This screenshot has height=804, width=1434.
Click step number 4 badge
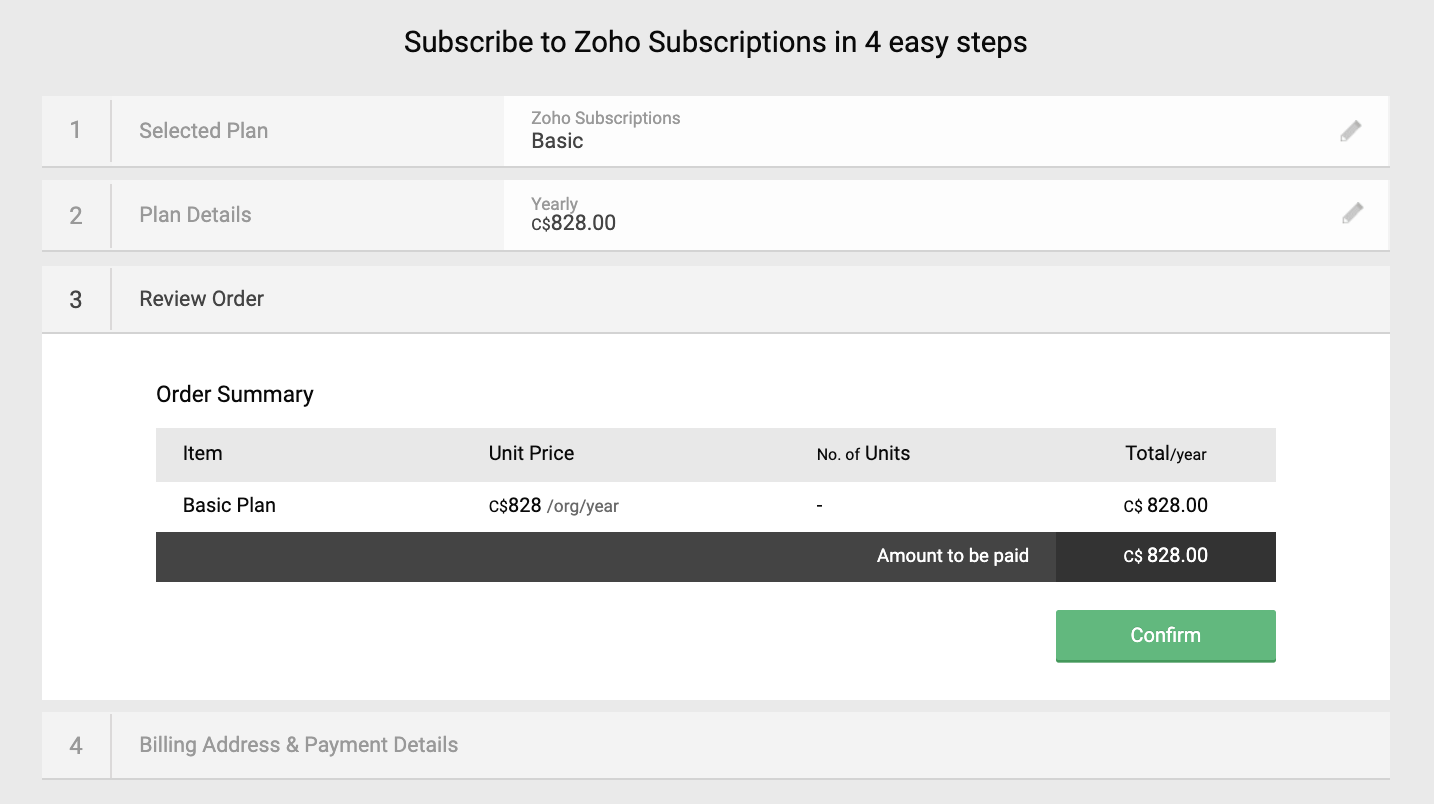pos(76,745)
